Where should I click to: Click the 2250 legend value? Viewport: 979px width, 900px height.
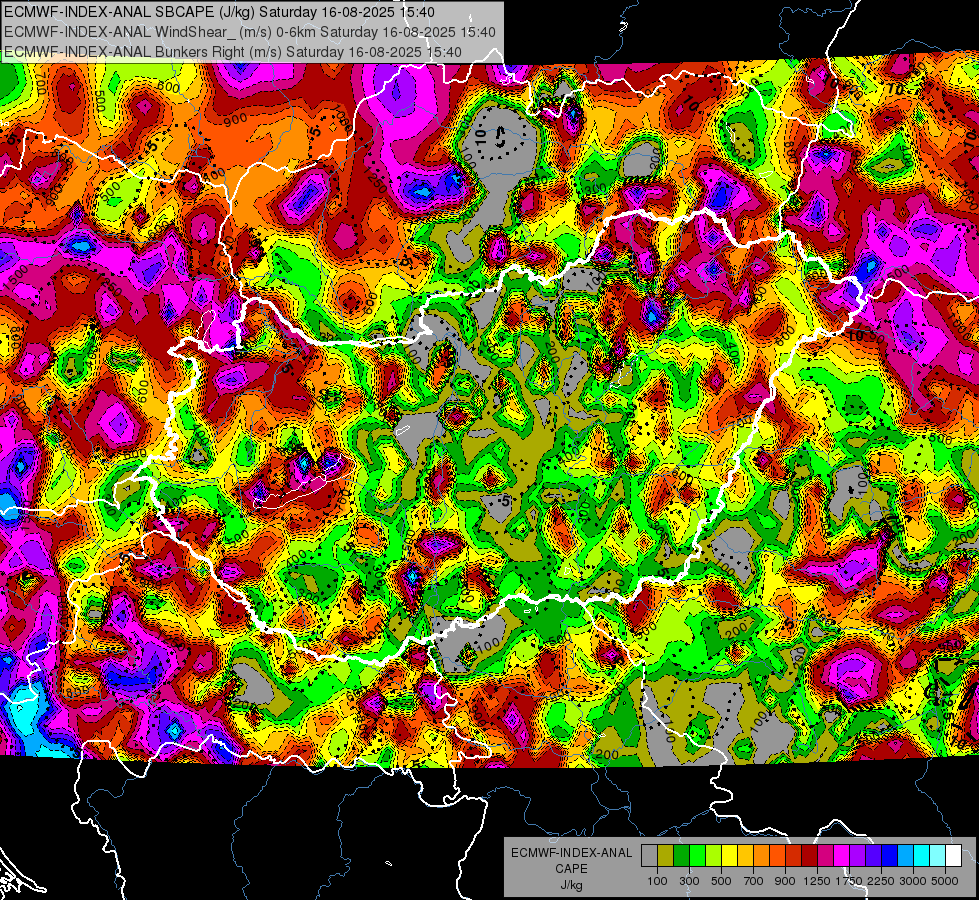tap(881, 881)
